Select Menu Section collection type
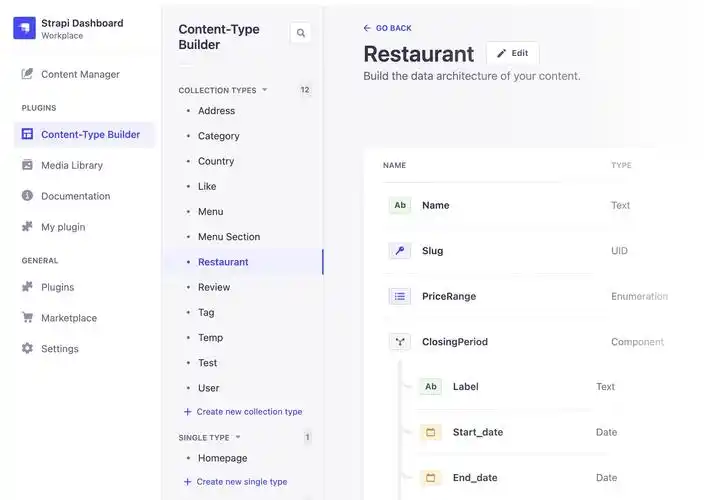The image size is (724, 500). (x=228, y=237)
